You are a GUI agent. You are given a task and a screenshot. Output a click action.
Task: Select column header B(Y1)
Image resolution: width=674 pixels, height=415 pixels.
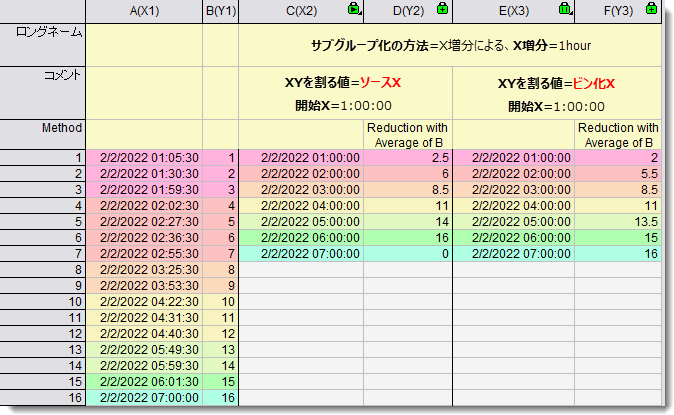(x=221, y=11)
